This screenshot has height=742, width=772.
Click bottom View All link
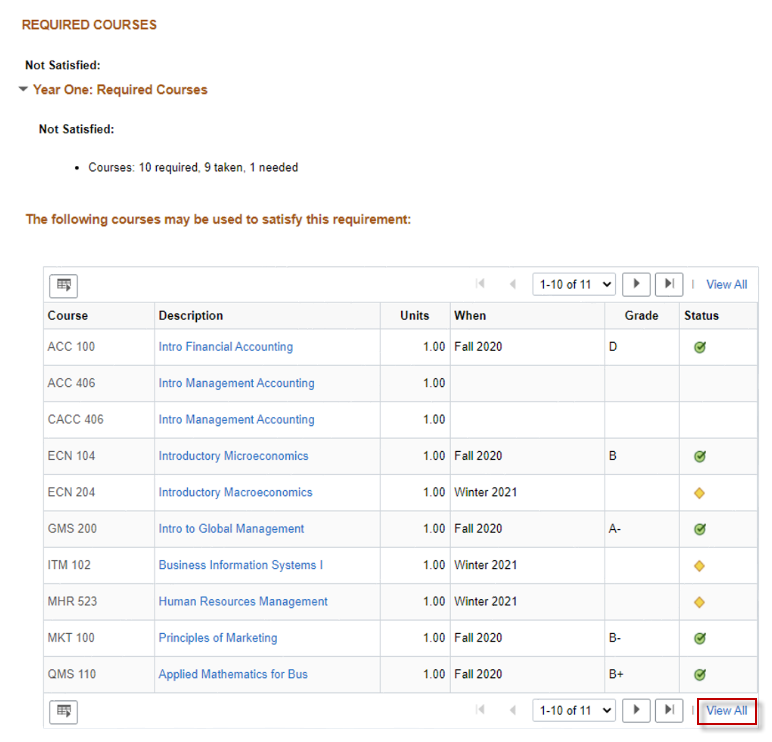pos(727,710)
